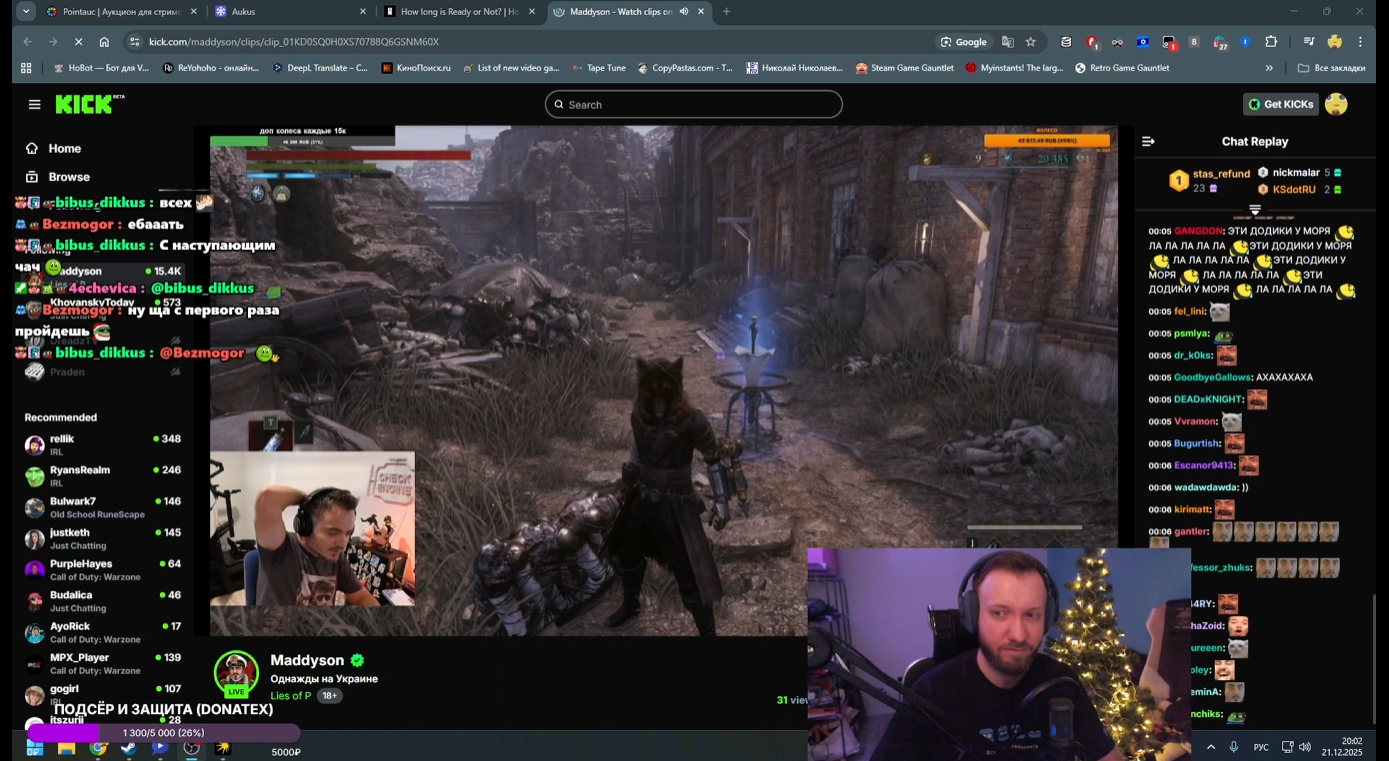Image resolution: width=1389 pixels, height=761 pixels.
Task: Expand the gifter leaderboard chevron
Action: (x=1255, y=210)
